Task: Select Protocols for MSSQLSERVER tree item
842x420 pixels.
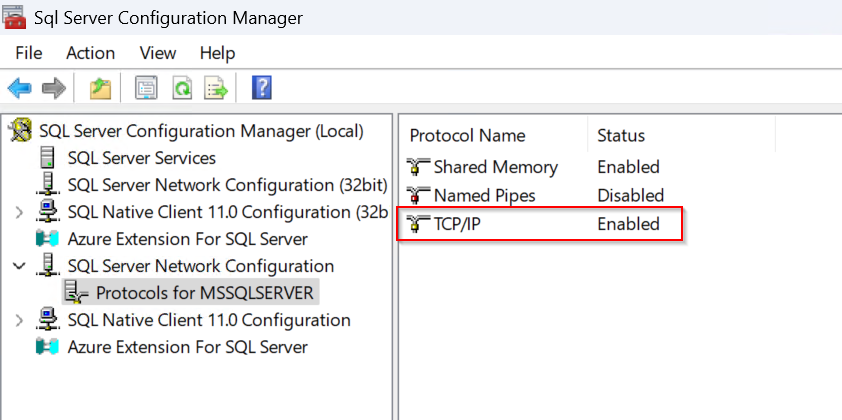Action: [x=205, y=293]
